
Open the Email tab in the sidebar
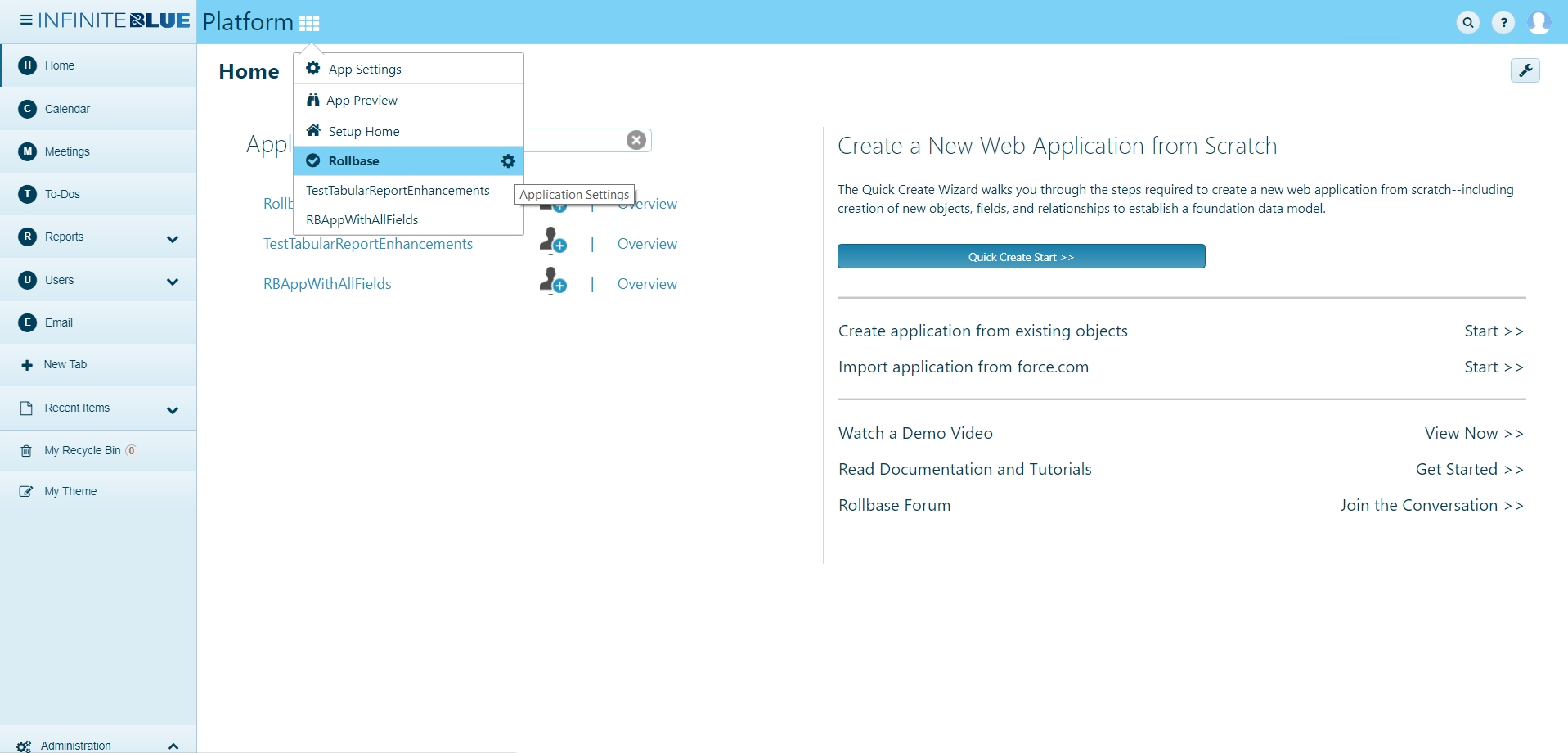pos(98,322)
